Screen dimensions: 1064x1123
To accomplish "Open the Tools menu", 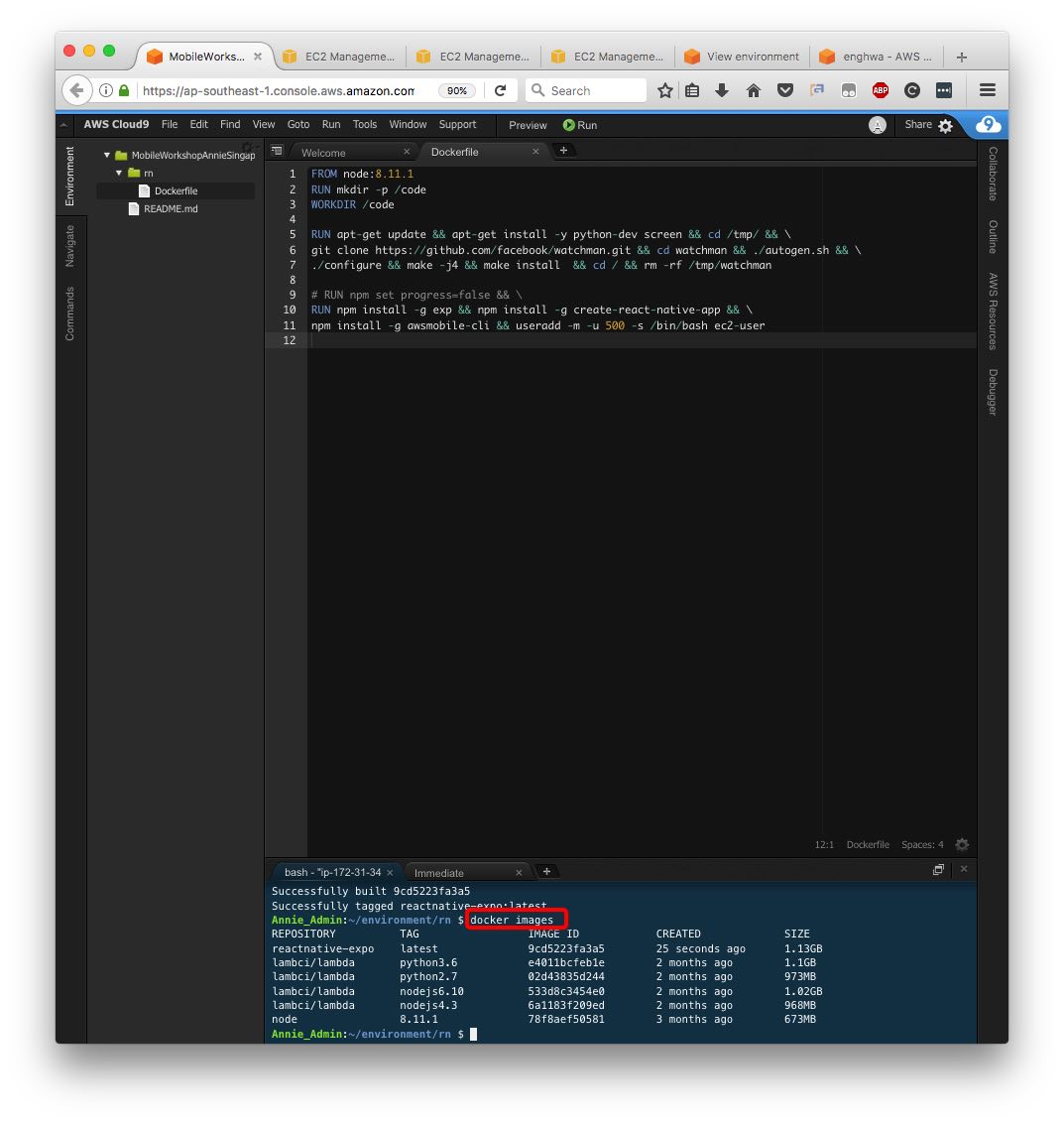I will coord(365,125).
